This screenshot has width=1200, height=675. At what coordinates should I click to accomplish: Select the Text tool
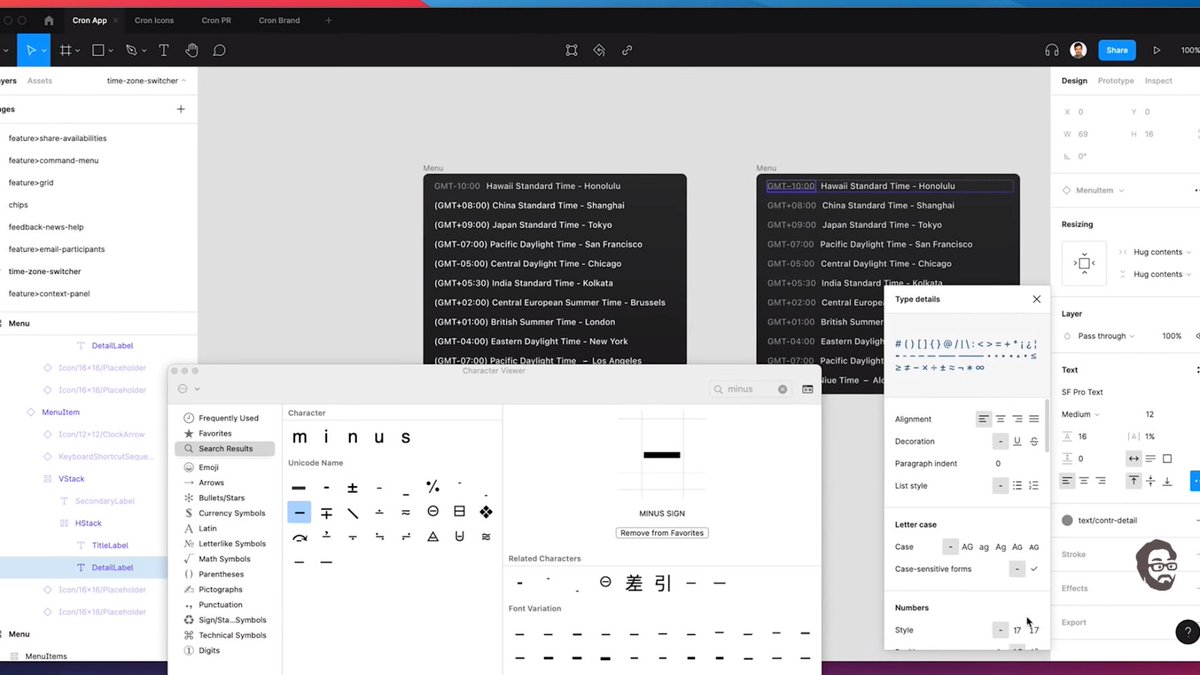point(164,50)
